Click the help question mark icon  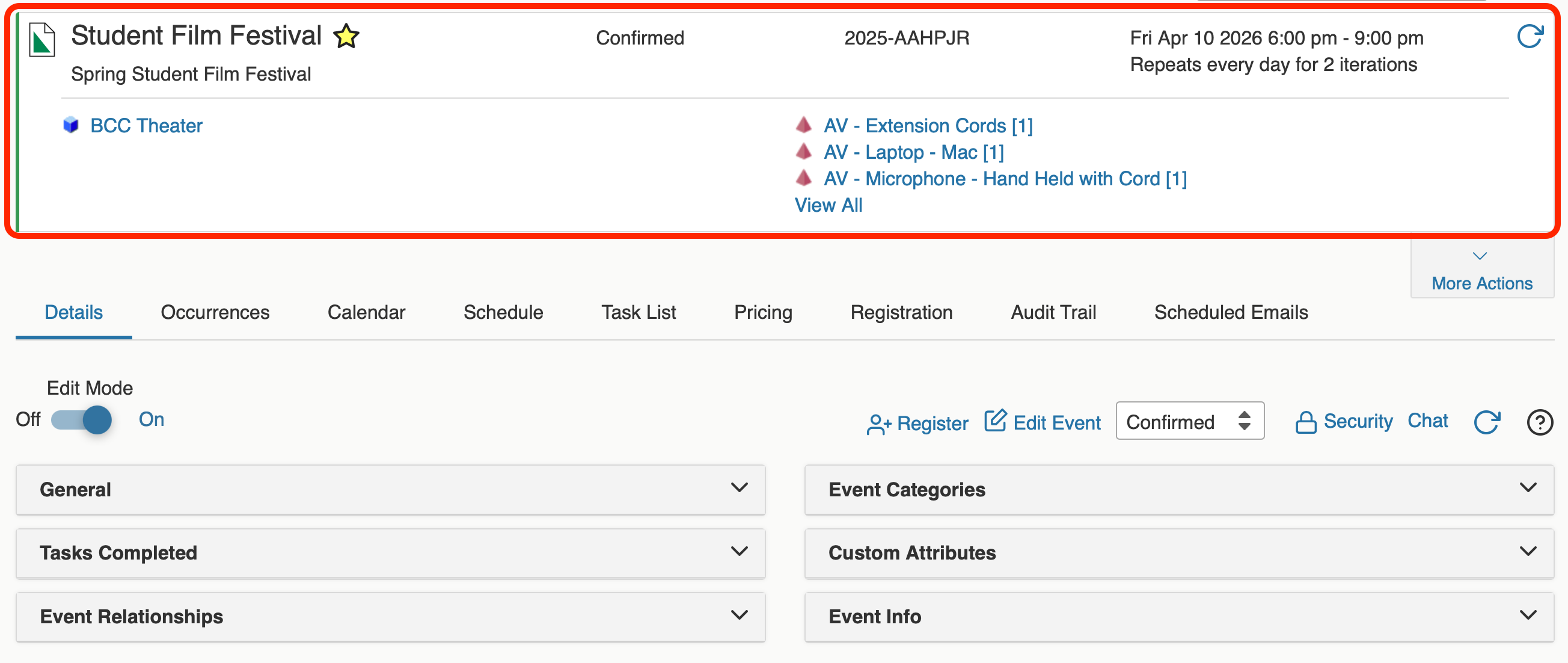(1539, 422)
